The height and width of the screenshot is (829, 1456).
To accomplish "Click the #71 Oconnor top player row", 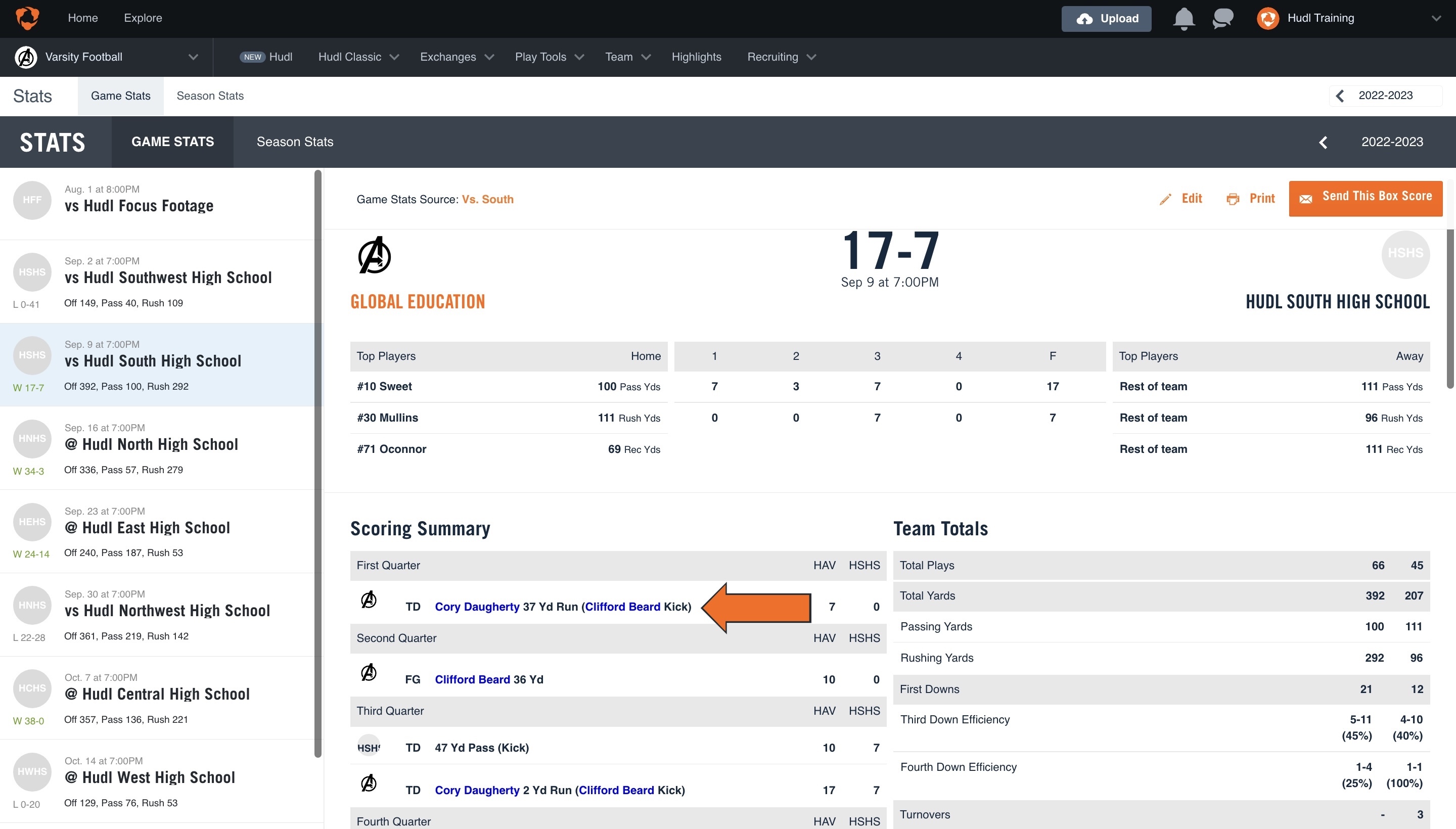I will click(509, 449).
